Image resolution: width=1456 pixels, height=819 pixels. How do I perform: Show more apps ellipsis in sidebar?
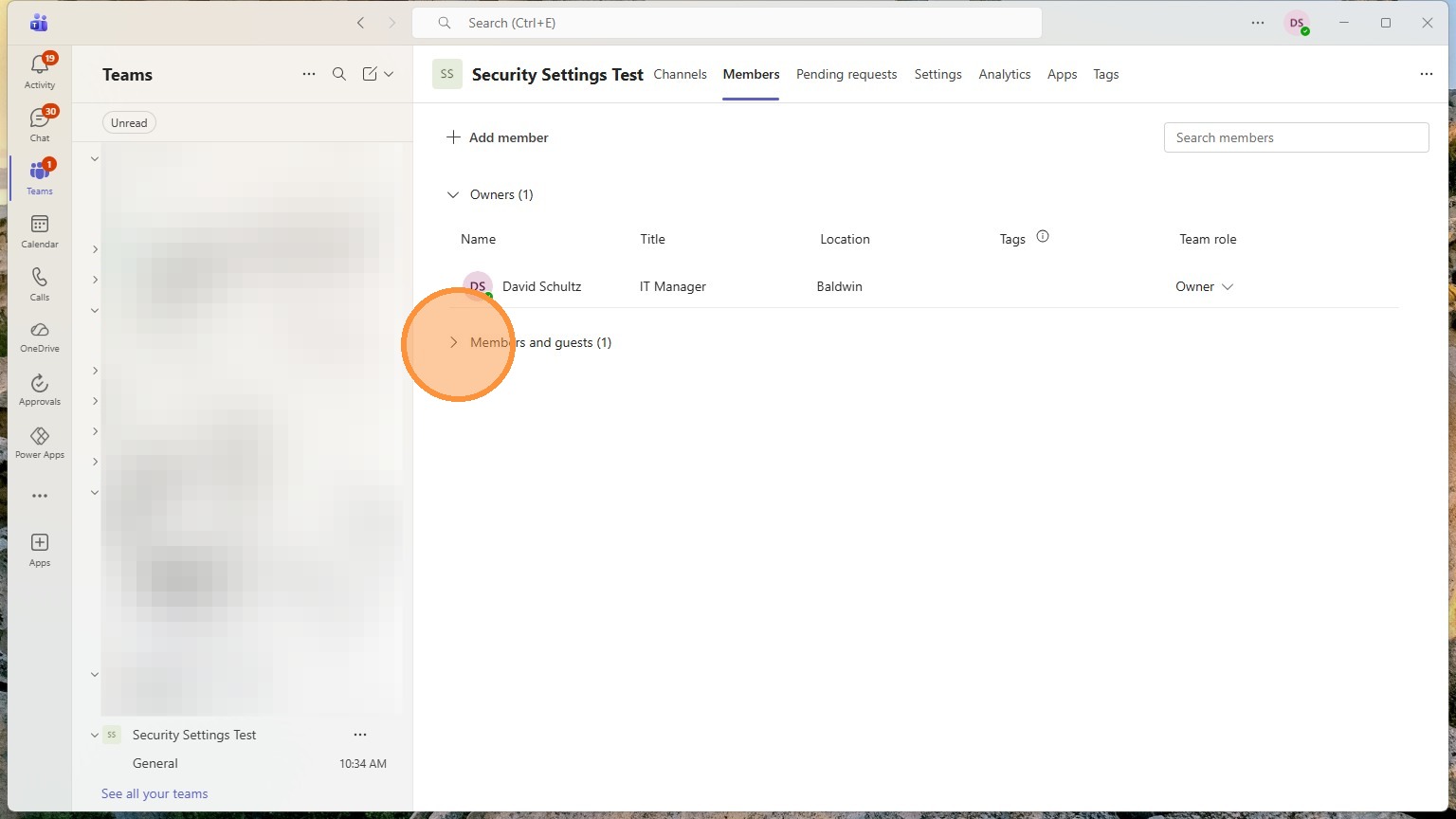[40, 496]
